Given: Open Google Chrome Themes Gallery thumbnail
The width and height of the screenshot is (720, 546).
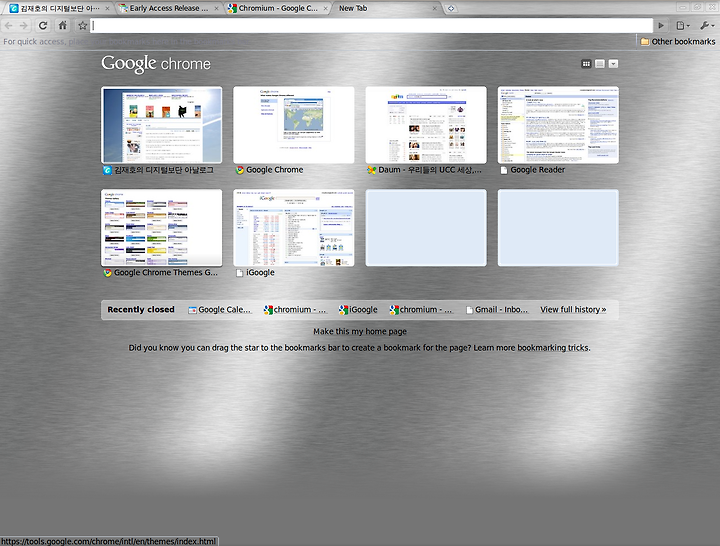Looking at the screenshot, I should point(162,228).
